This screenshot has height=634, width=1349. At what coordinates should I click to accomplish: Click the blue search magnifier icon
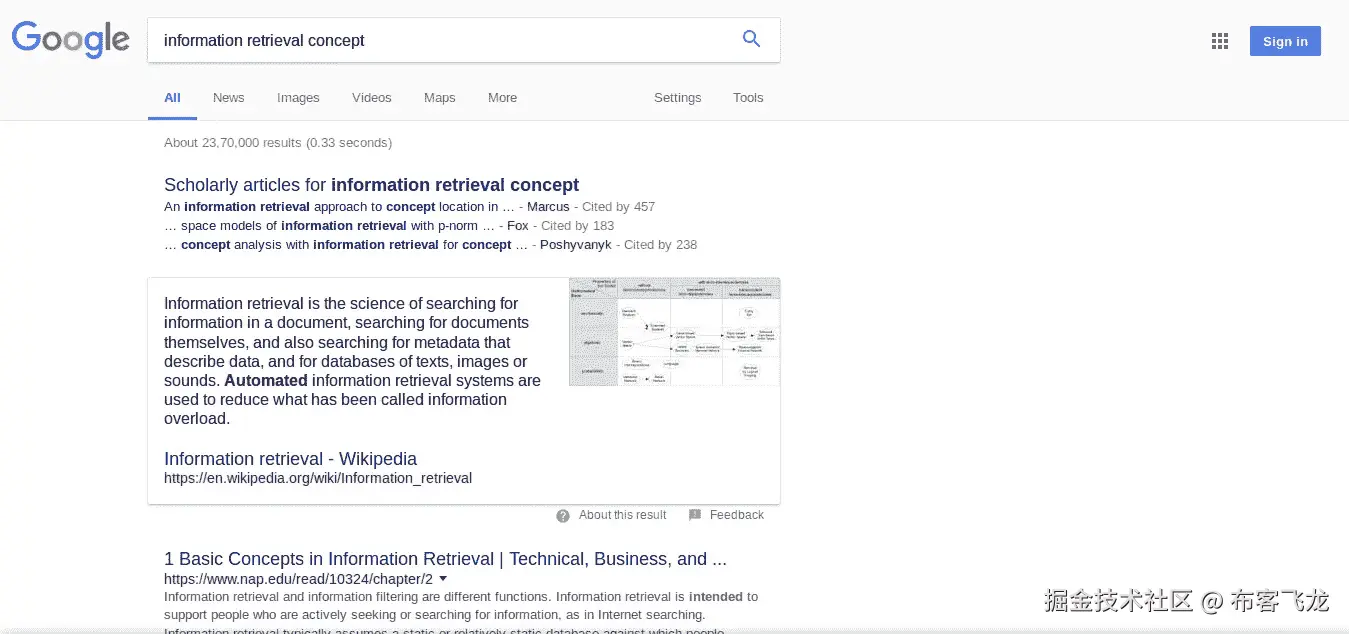coord(751,40)
